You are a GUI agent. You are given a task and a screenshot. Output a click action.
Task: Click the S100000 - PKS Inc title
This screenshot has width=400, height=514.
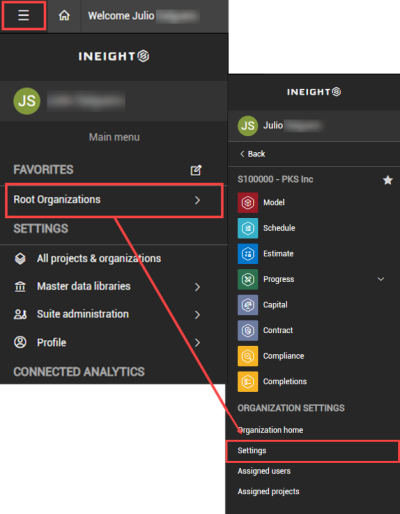pyautogui.click(x=275, y=179)
